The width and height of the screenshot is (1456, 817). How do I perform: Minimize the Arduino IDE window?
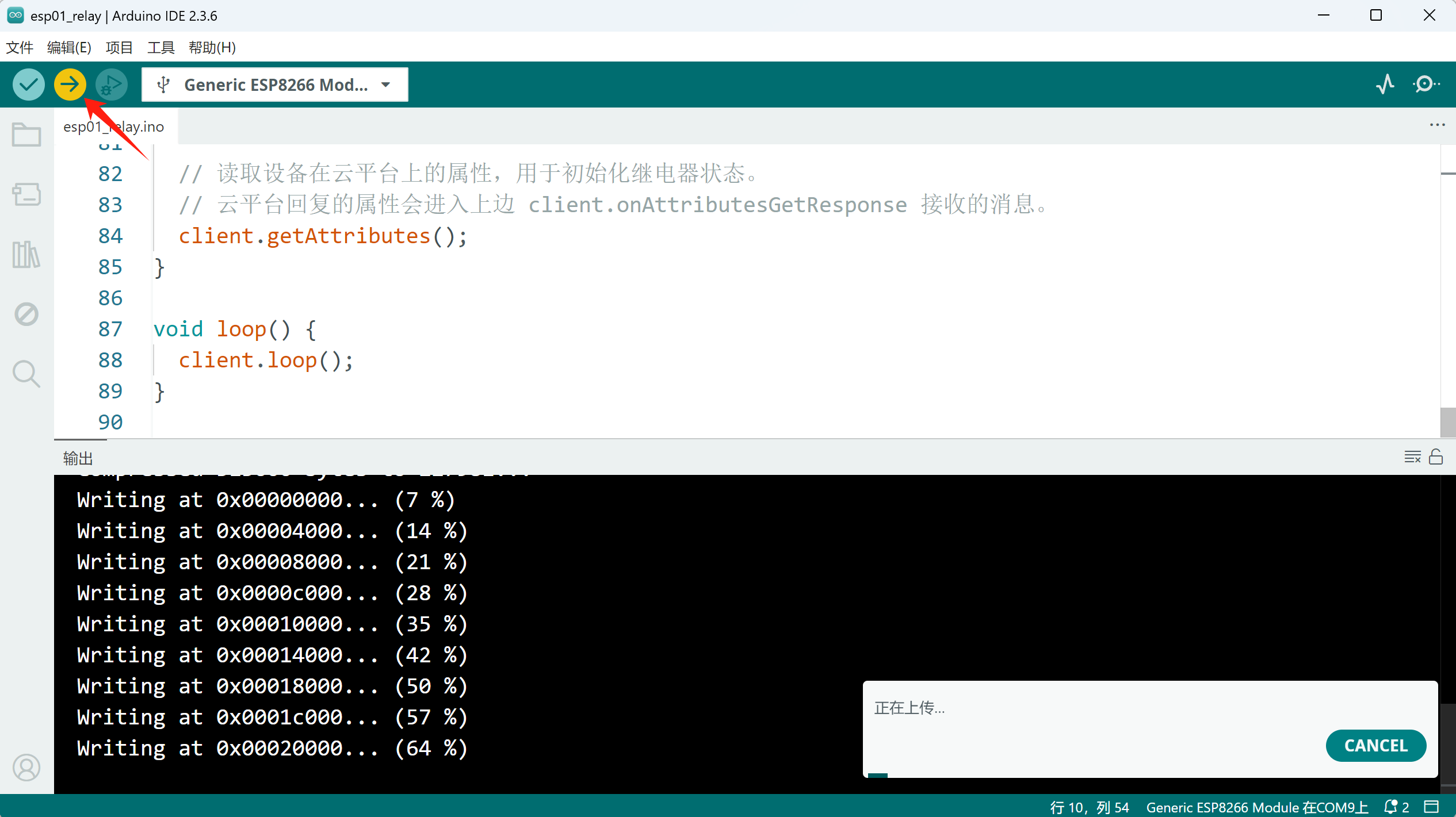coord(1324,16)
